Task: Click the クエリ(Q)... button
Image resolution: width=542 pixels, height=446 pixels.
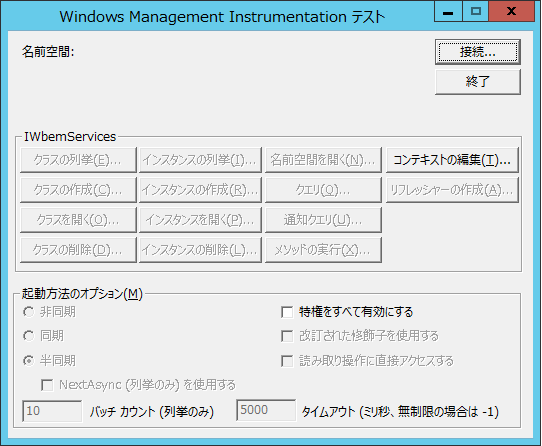Action: click(x=323, y=190)
